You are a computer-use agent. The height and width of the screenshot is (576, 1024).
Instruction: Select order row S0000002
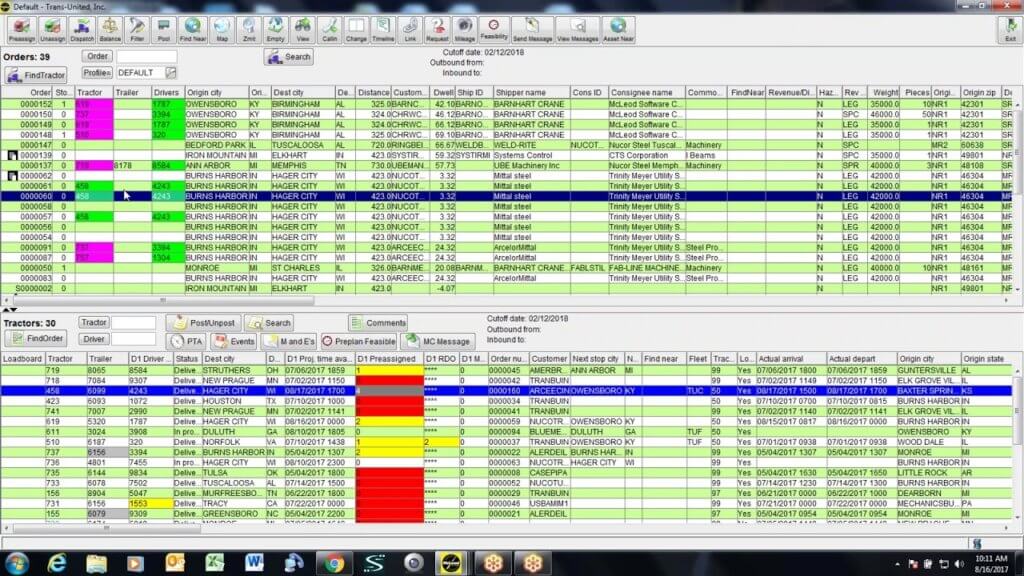pos(507,289)
